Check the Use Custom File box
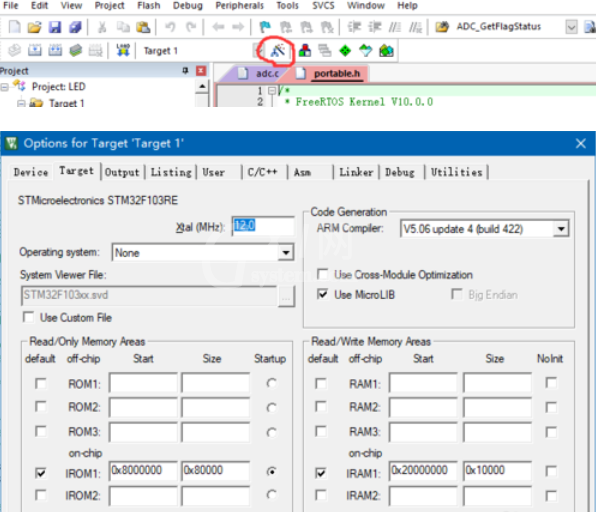596x512 pixels. [29, 317]
